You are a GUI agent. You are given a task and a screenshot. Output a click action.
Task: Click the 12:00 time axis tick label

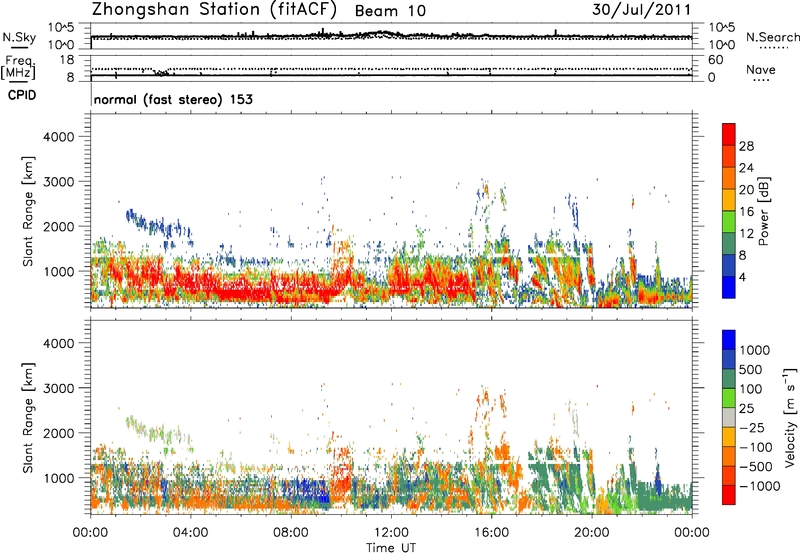tap(391, 533)
